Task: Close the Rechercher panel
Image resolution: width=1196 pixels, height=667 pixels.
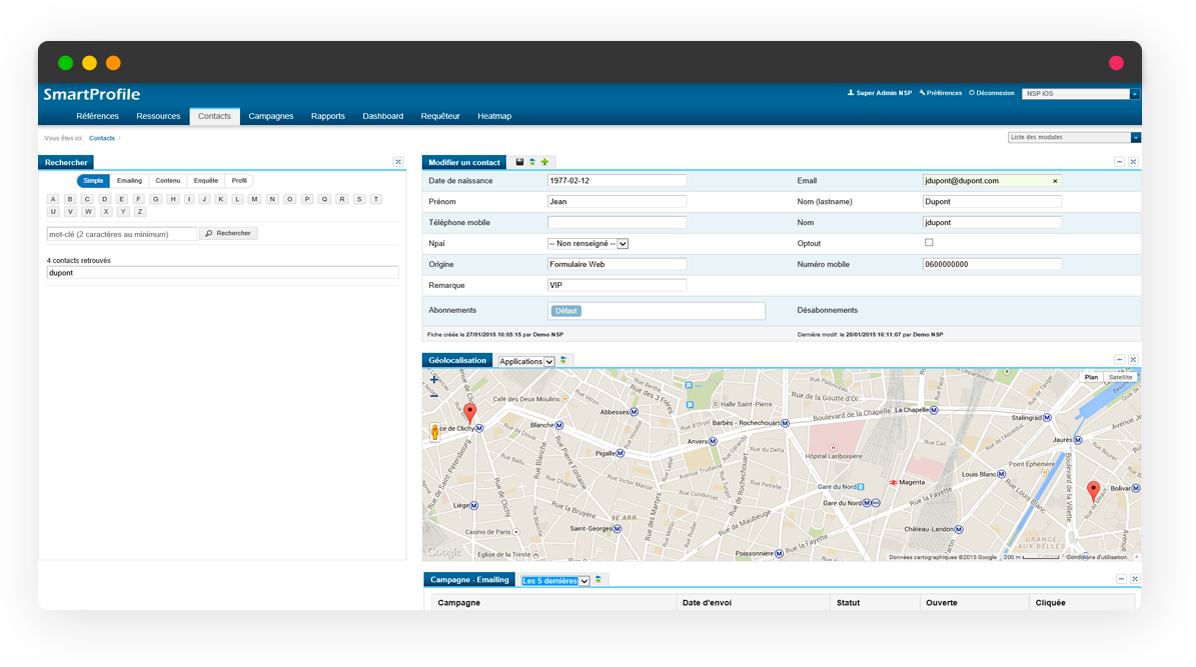Action: click(398, 162)
